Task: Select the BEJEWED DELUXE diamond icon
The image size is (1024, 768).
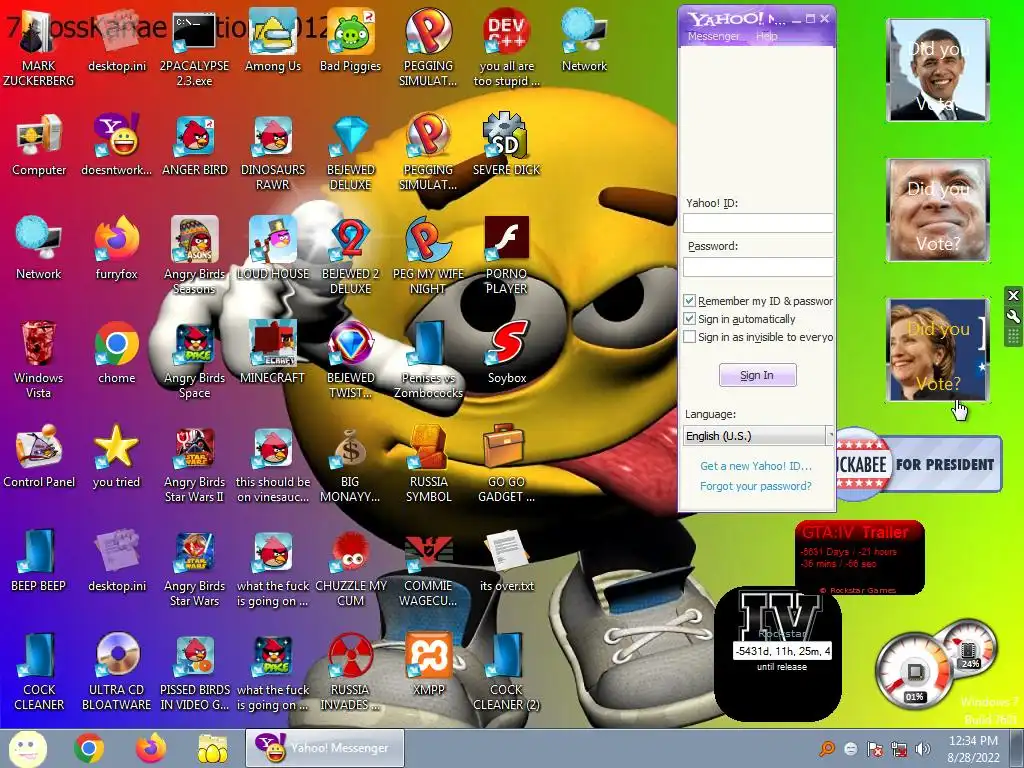Action: (351, 153)
